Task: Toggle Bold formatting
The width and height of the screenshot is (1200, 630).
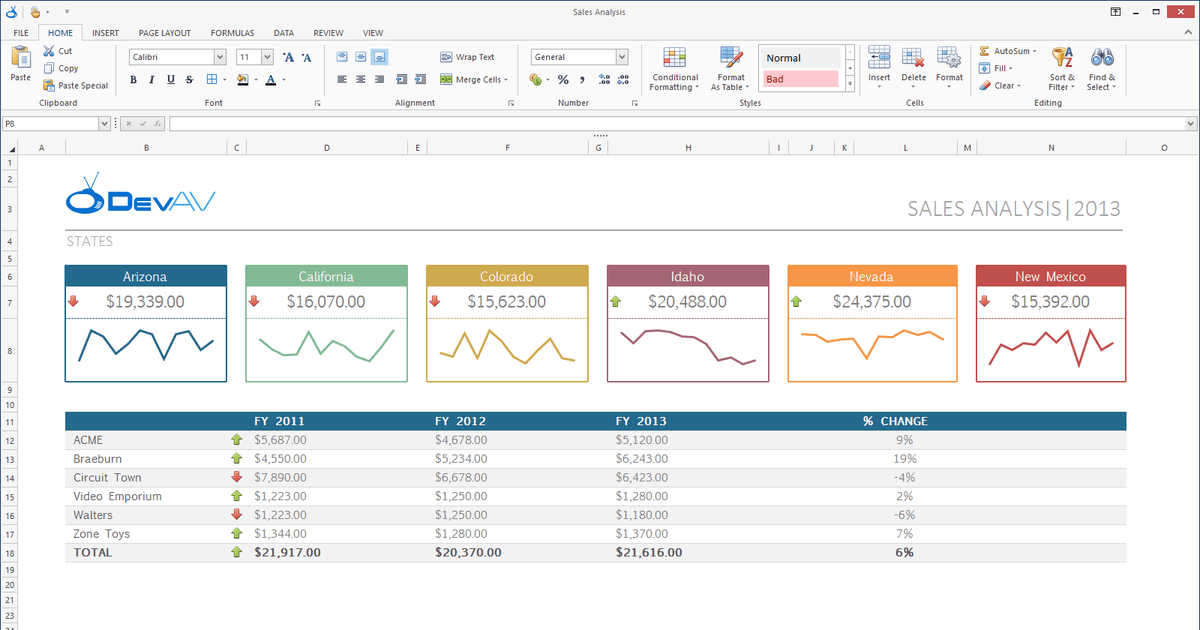Action: pos(135,80)
